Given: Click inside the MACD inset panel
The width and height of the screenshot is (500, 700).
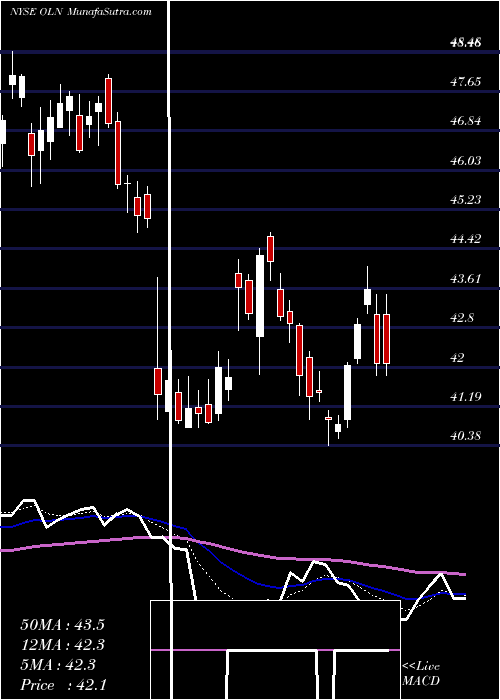Looking at the screenshot, I should pyautogui.click(x=275, y=650).
